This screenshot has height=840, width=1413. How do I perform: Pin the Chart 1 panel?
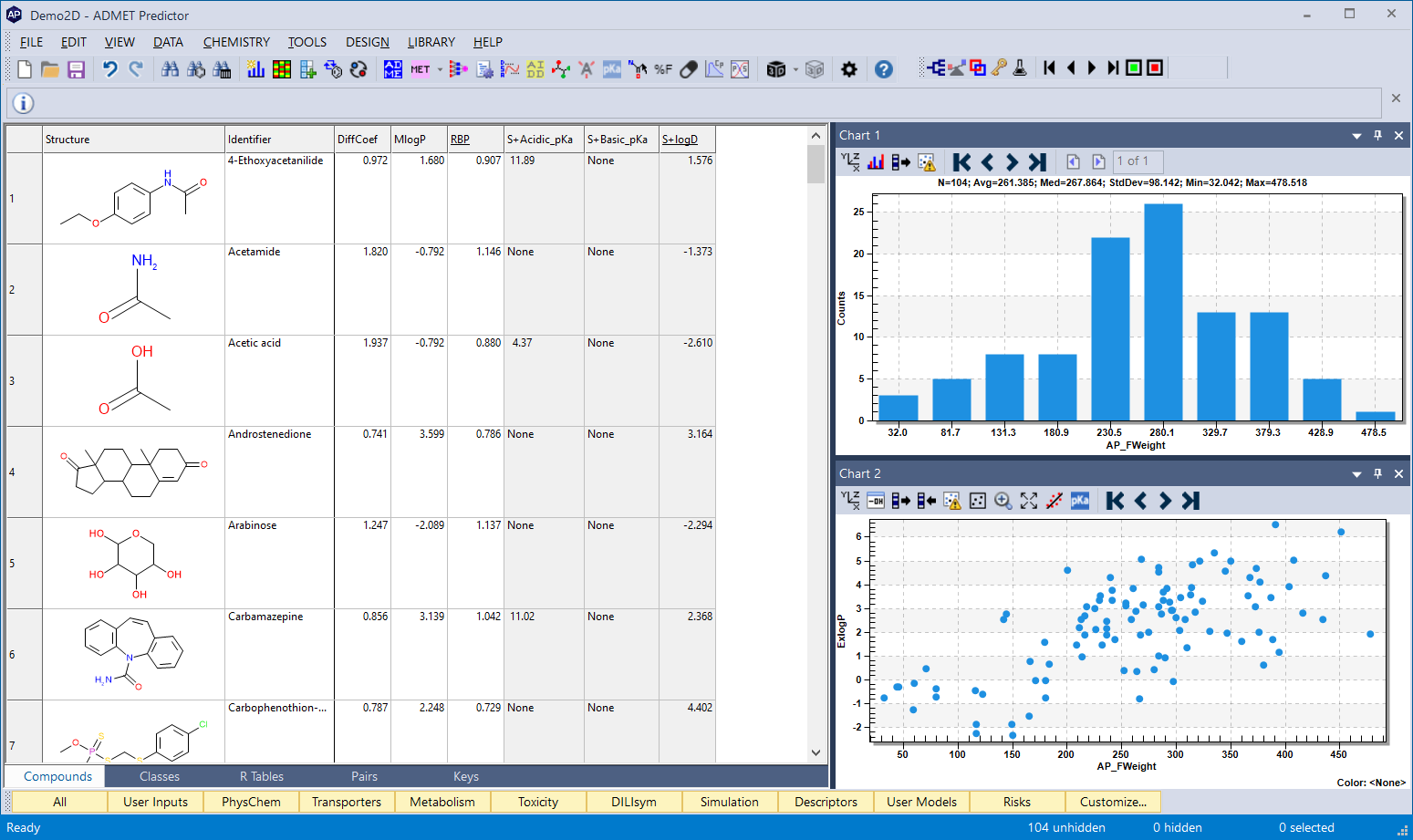[x=1378, y=135]
